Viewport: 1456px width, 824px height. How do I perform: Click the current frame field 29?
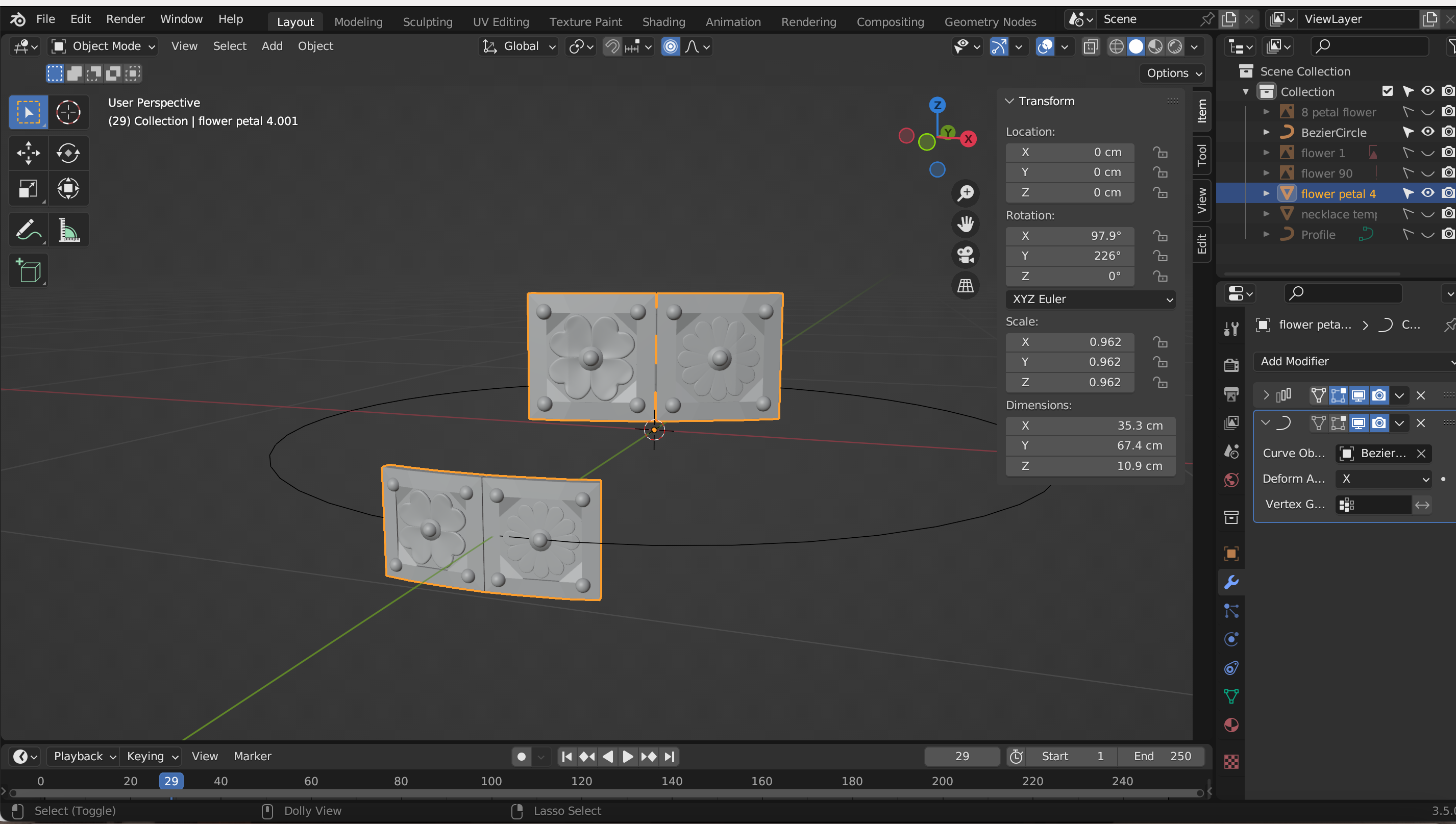click(962, 756)
